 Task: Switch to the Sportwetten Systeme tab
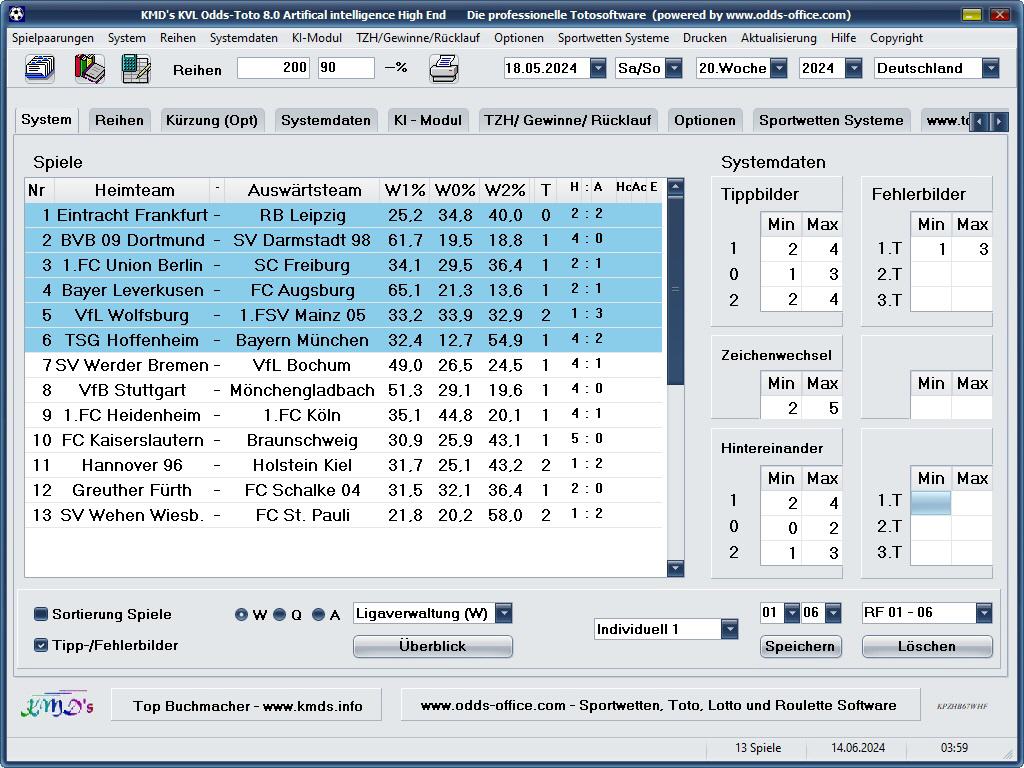point(831,120)
